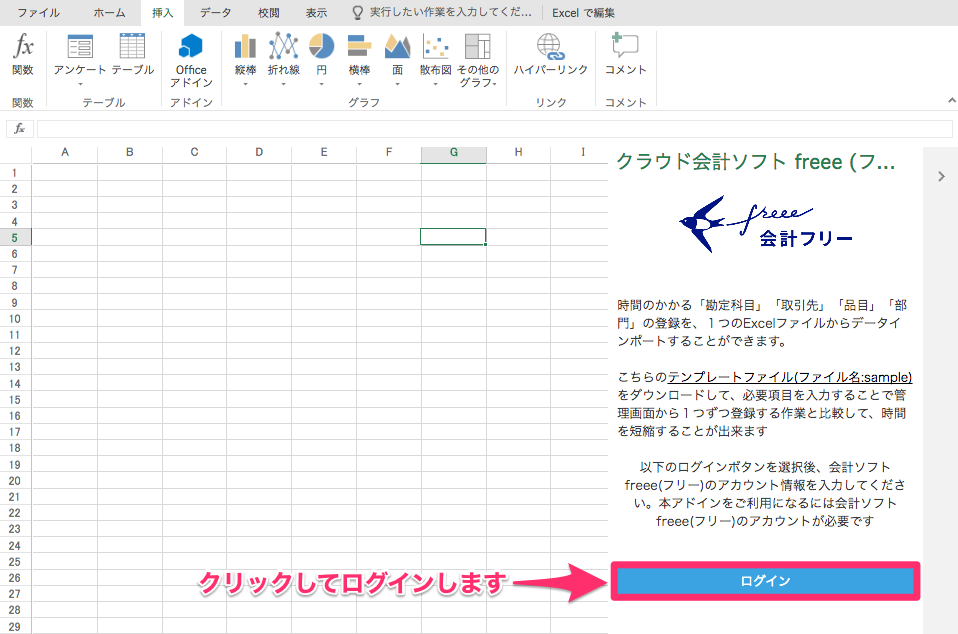Click the formula bar fx icon
The height and width of the screenshot is (634, 958).
point(20,128)
